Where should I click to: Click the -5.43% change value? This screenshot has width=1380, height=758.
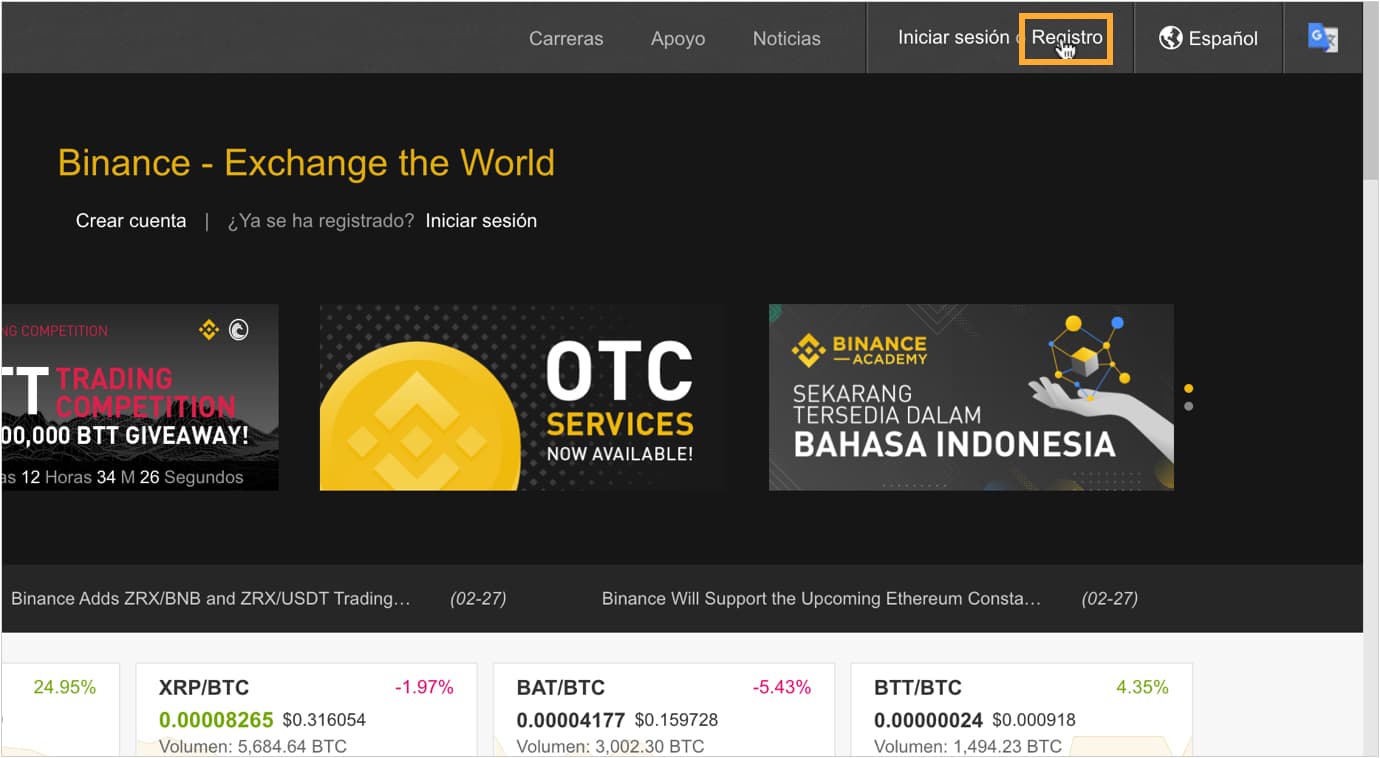(x=782, y=688)
